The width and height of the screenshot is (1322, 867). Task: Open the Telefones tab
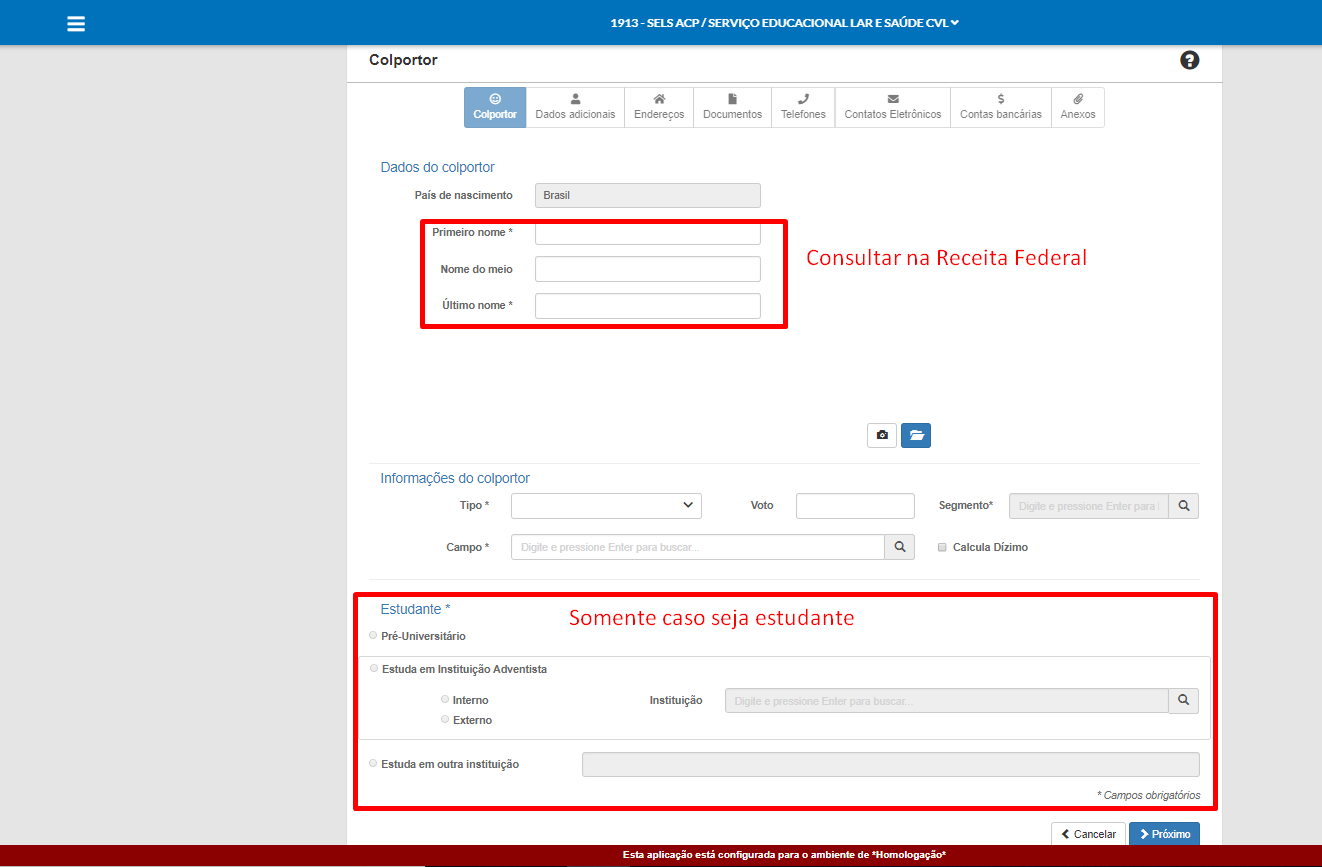[803, 107]
